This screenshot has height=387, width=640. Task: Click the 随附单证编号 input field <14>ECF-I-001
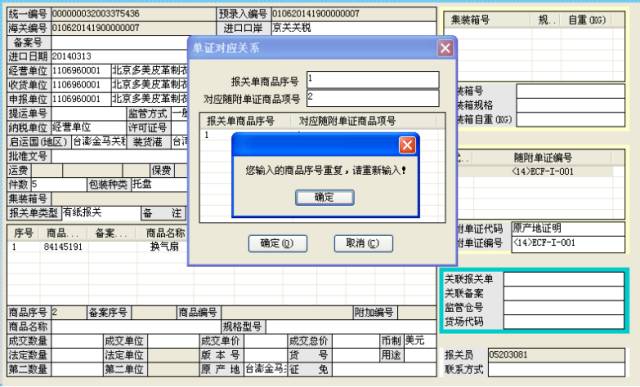(568, 244)
